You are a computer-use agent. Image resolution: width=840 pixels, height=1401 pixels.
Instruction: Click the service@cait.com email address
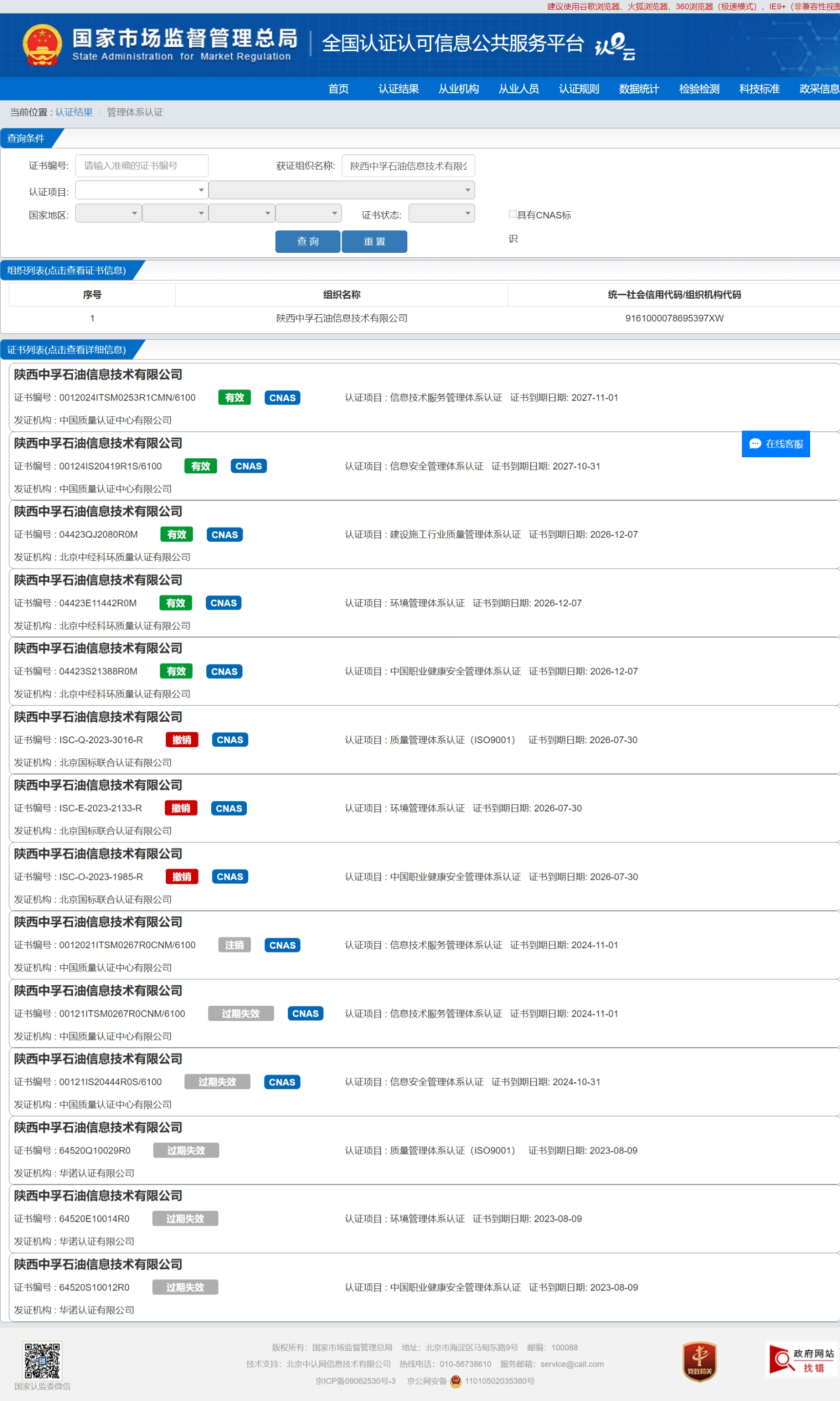(572, 1364)
